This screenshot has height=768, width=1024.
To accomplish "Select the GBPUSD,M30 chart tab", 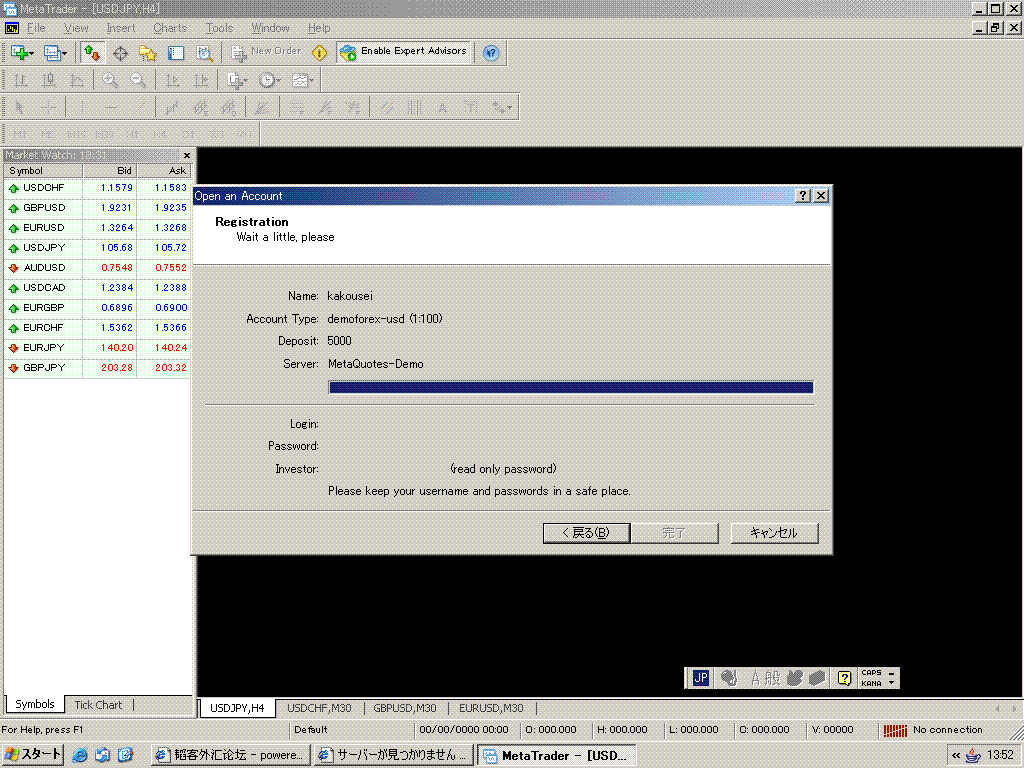I will (x=405, y=708).
